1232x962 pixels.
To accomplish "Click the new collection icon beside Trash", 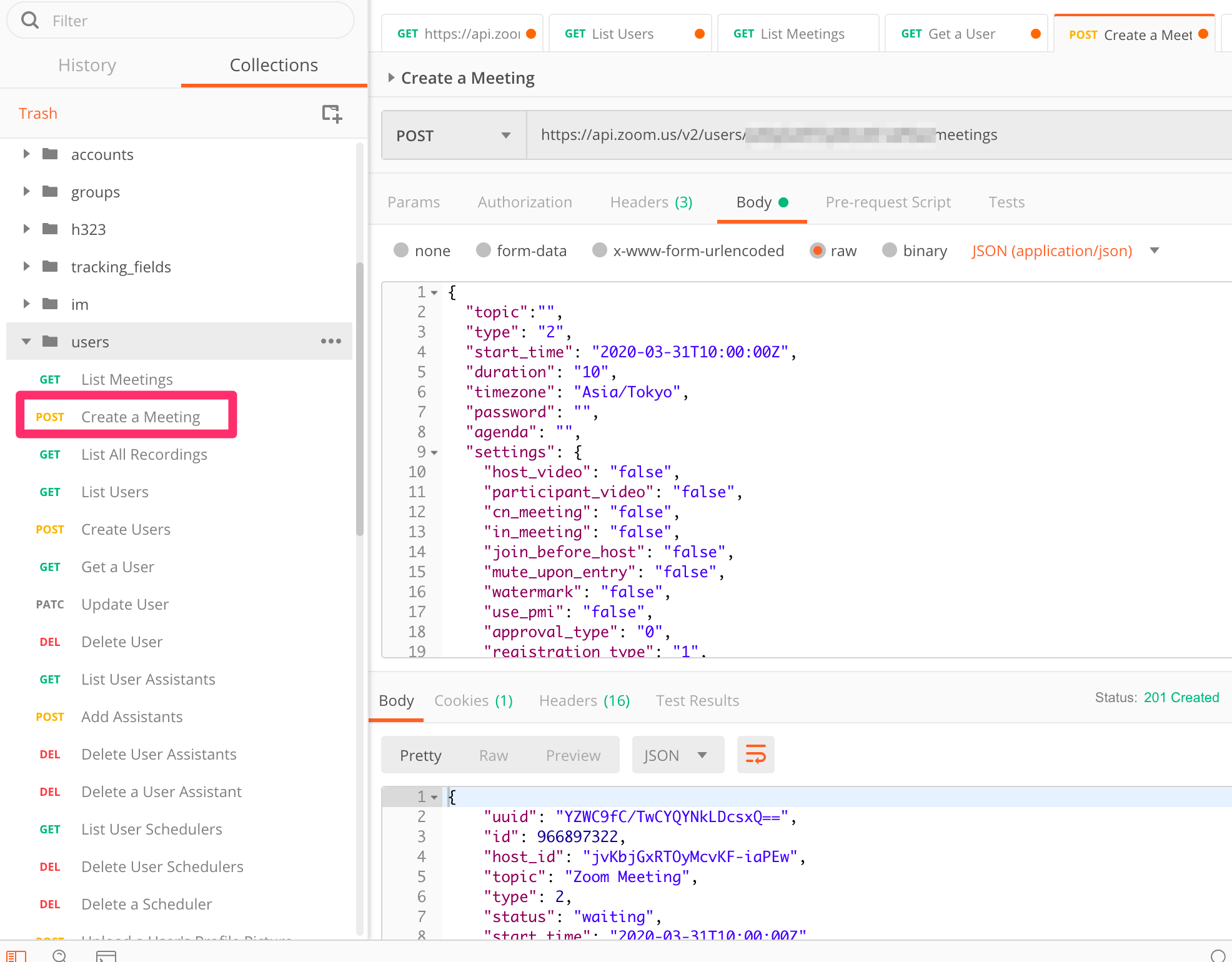I will [x=332, y=114].
